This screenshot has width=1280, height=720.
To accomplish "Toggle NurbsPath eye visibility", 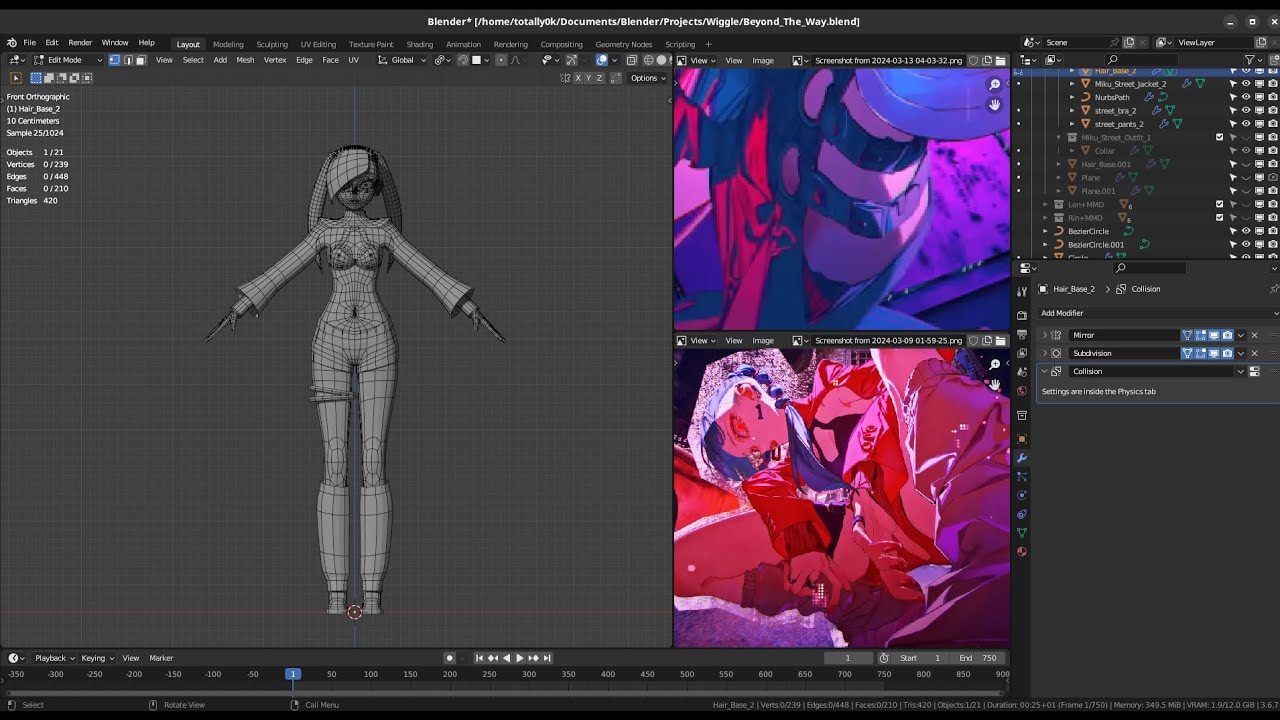I will [1246, 97].
